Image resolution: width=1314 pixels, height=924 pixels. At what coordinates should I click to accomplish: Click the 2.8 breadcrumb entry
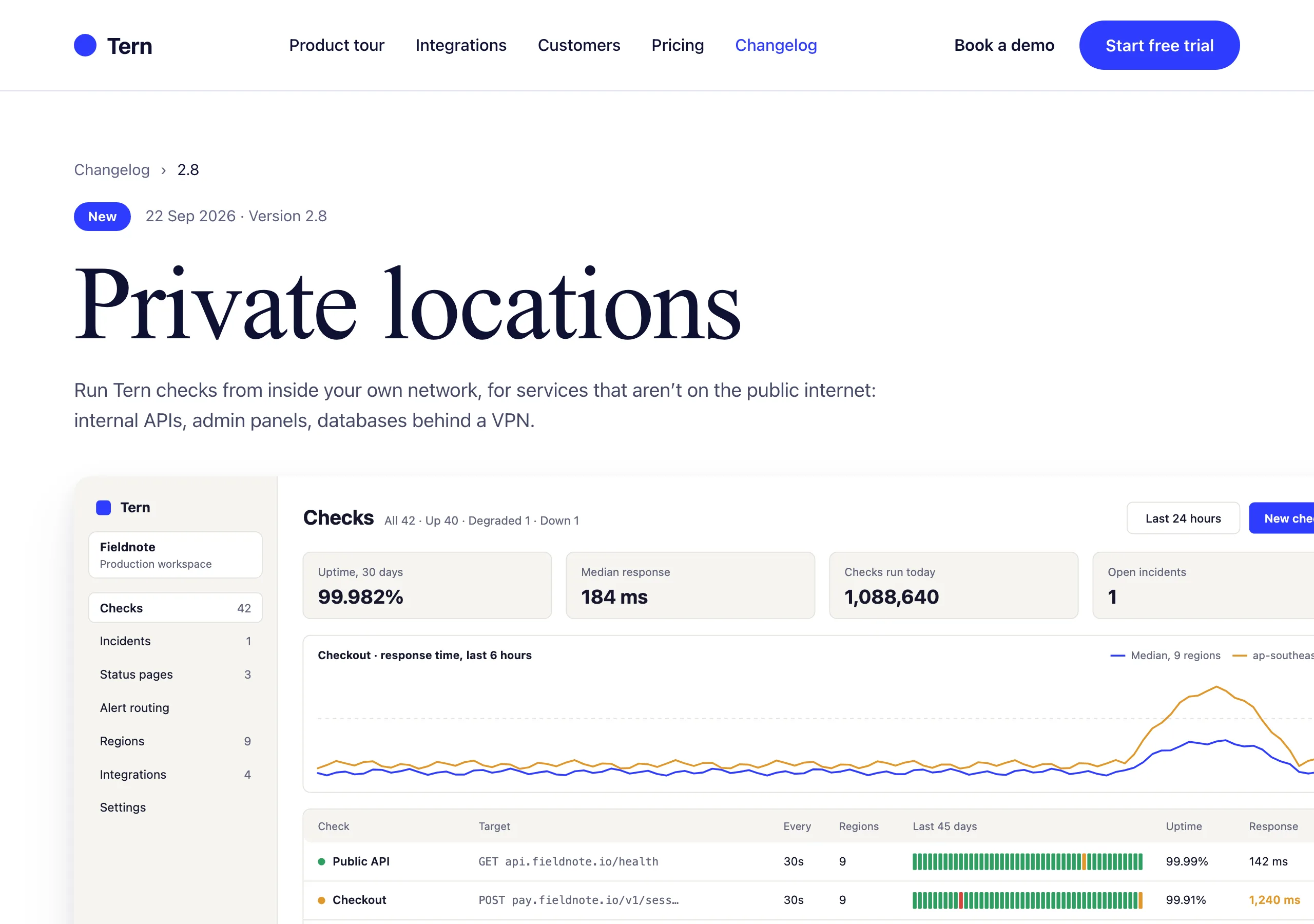point(188,170)
